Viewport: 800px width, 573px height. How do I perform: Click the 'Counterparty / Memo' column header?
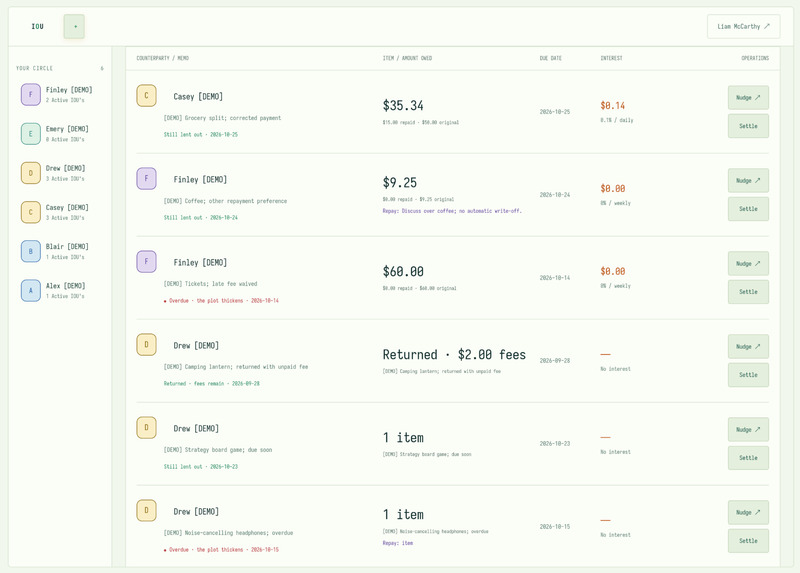(x=162, y=58)
